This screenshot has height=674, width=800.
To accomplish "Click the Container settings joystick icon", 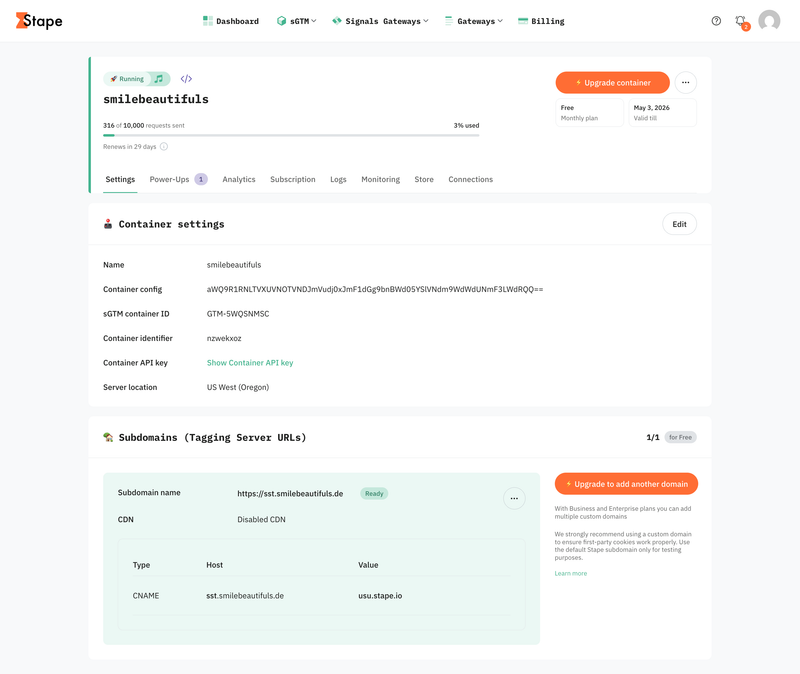I will coord(108,224).
